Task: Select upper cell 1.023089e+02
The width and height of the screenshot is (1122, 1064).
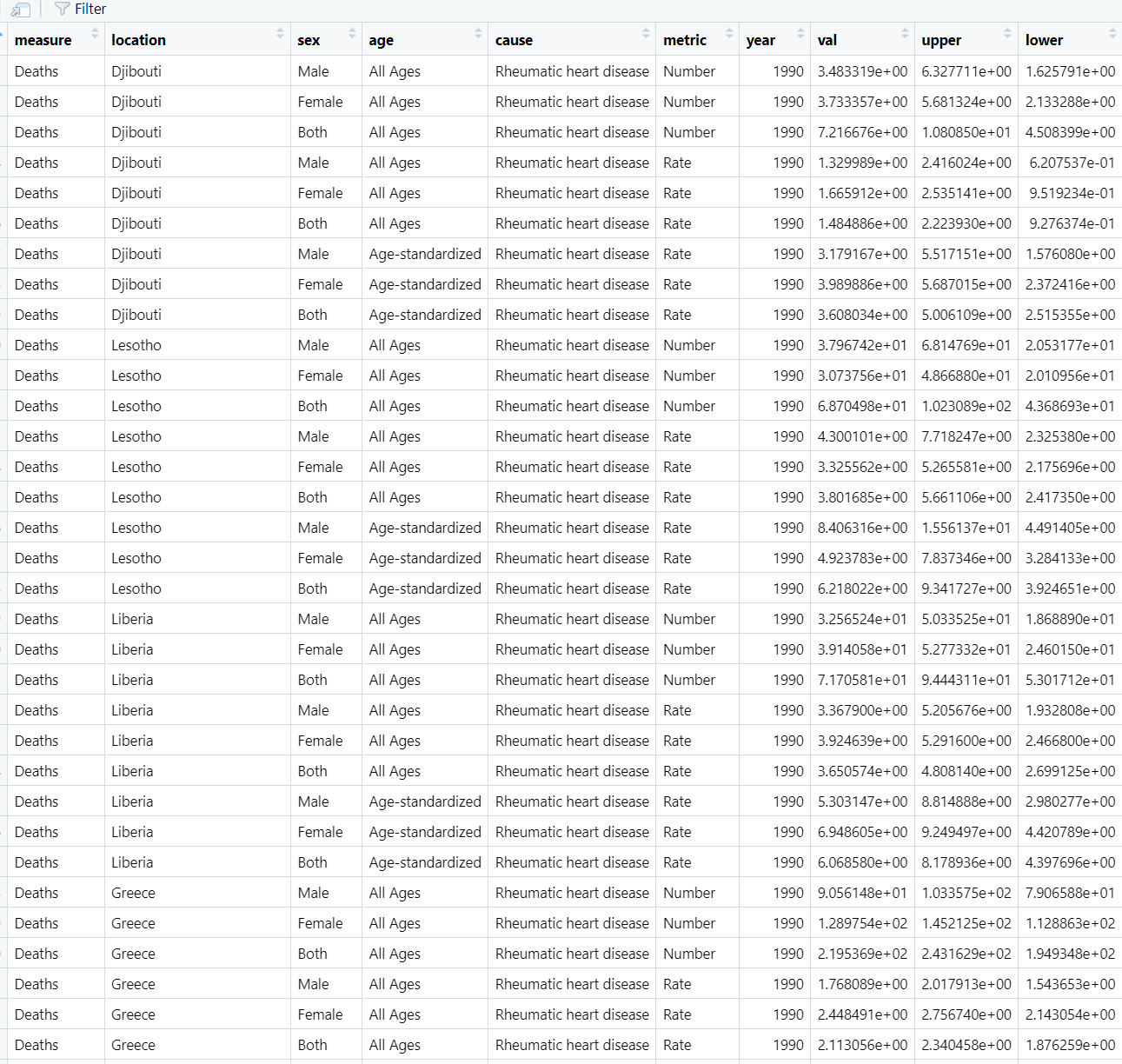Action: (x=966, y=406)
